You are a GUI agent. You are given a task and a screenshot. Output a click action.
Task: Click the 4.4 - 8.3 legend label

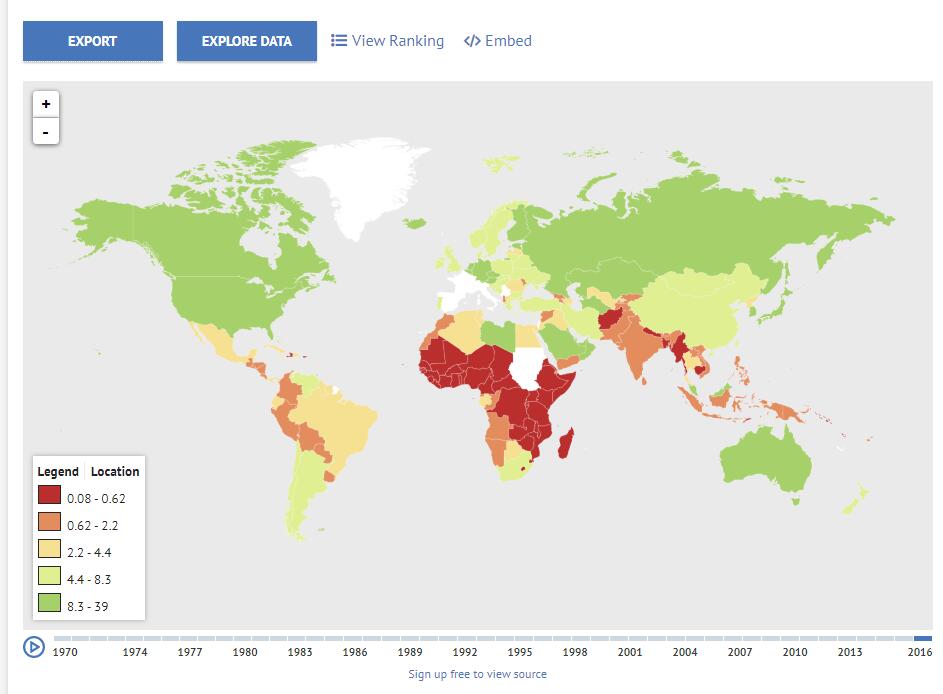pos(89,580)
